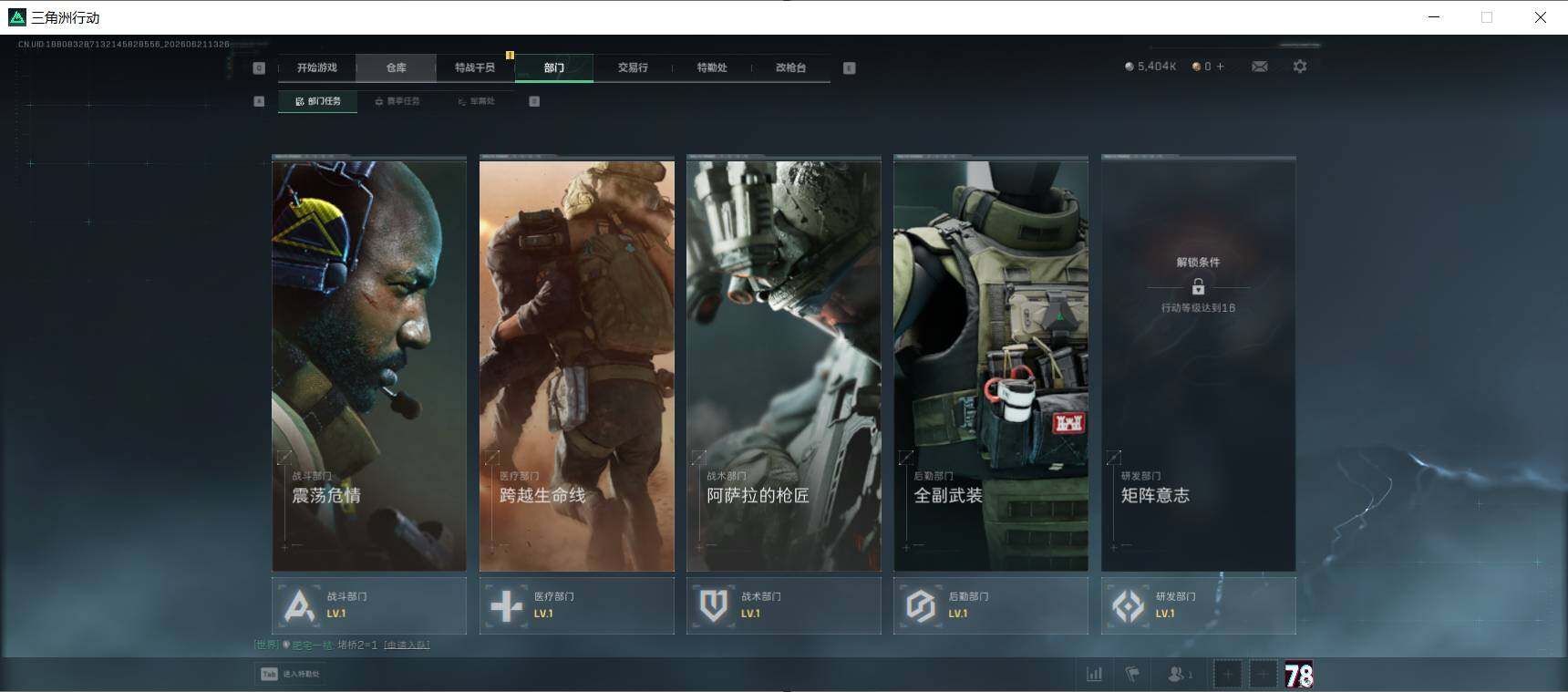Open the 阿萨拉的枪匠 mission card

tap(784, 364)
